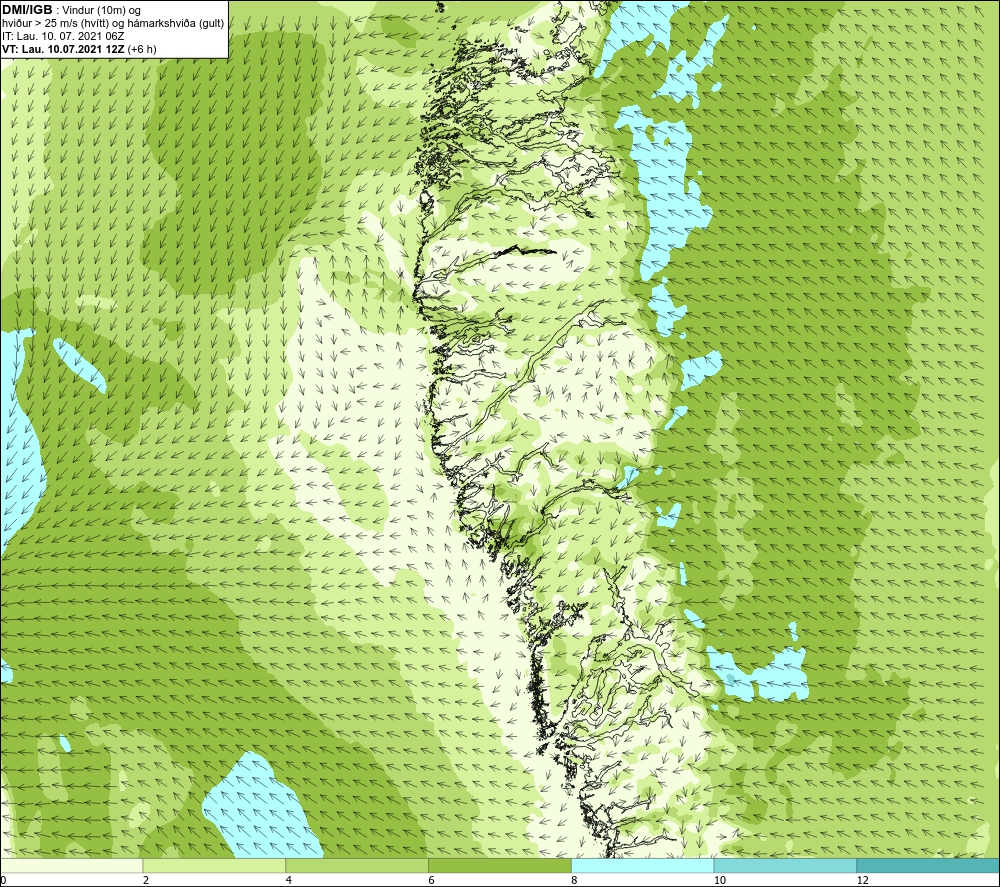Click the 4–6 m/s green color bar segment

(x=357, y=865)
